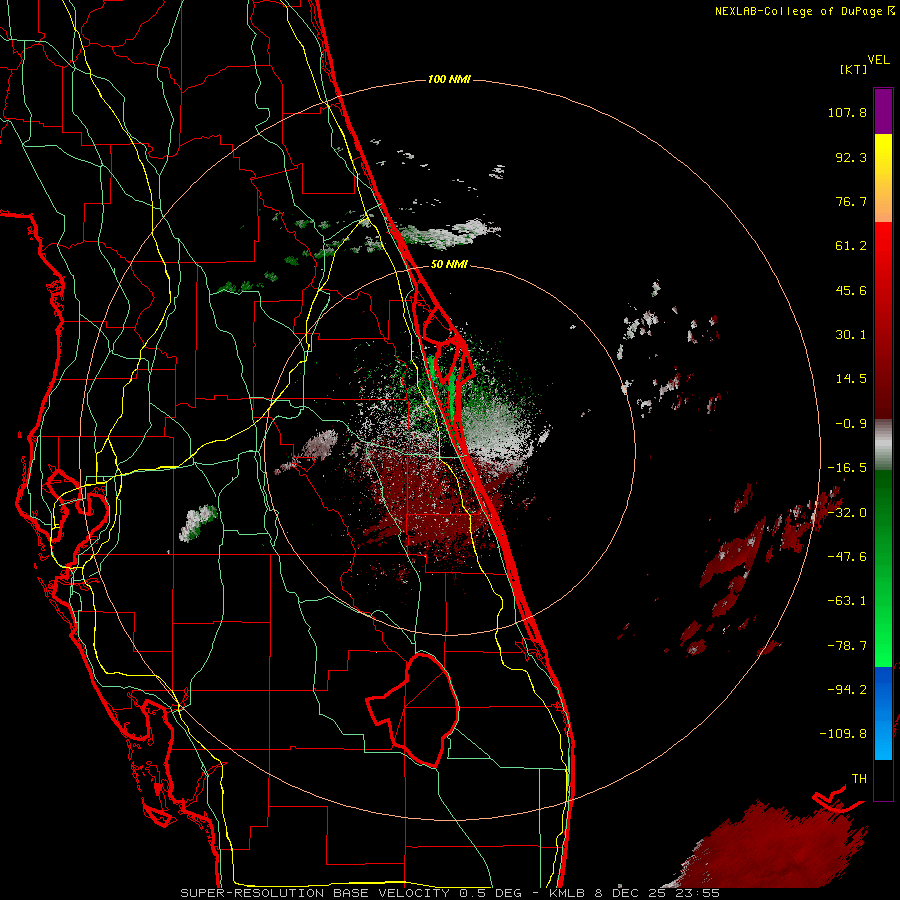Click the [KT] units label
This screenshot has width=900, height=900.
click(854, 69)
